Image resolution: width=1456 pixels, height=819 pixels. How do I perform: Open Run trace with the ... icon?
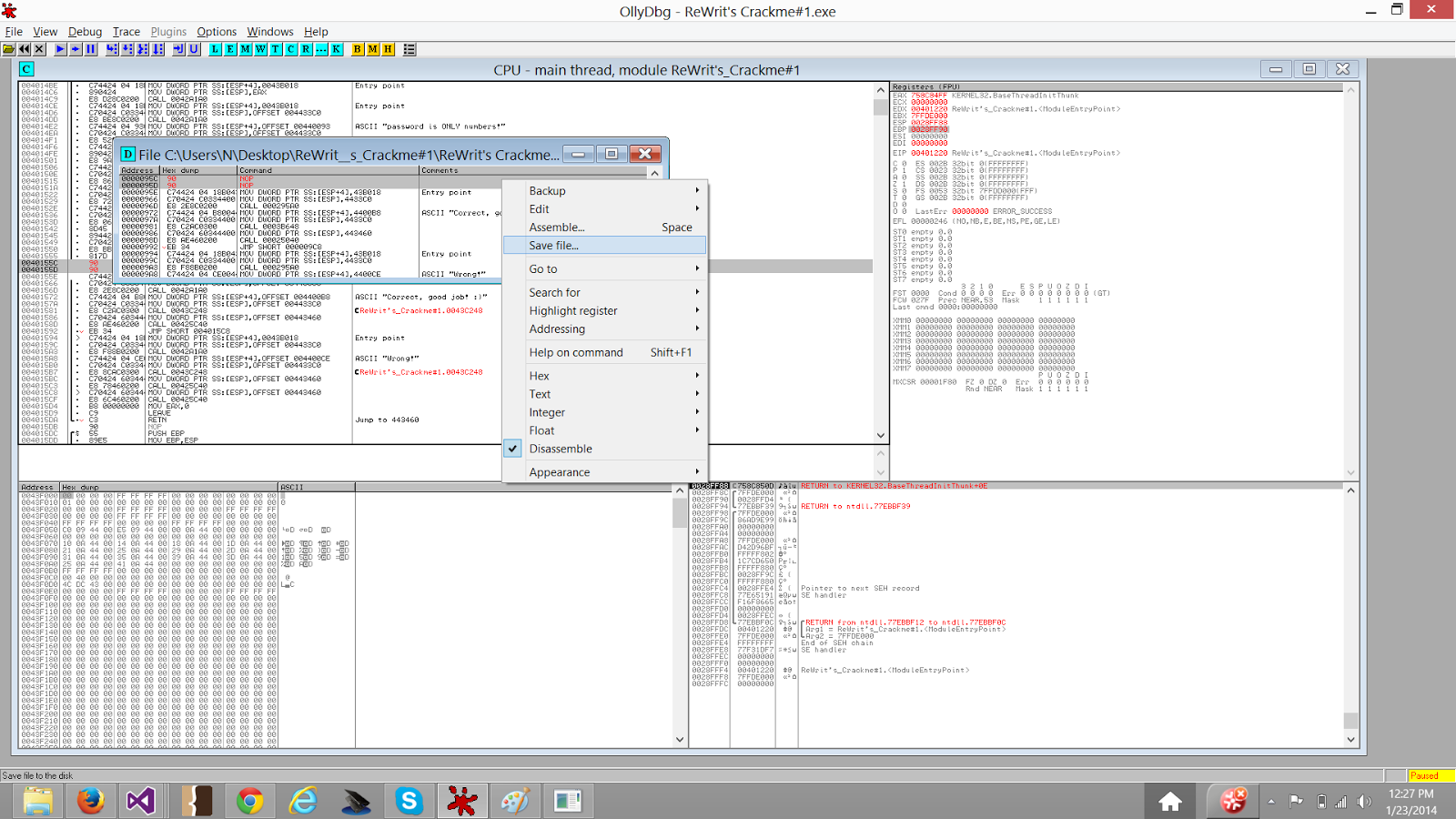click(321, 49)
